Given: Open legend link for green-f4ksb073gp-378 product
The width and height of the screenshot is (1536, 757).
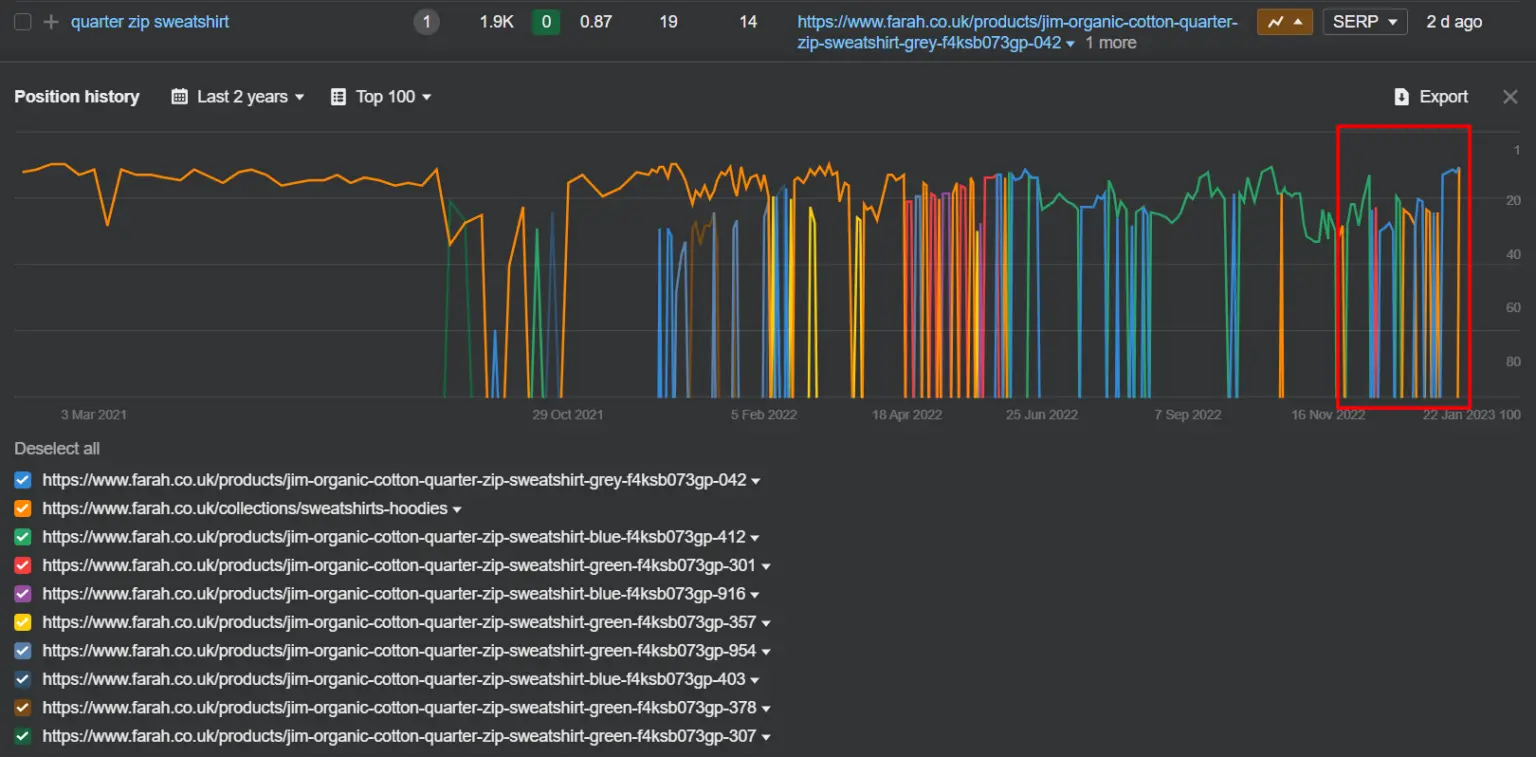Looking at the screenshot, I should point(399,708).
